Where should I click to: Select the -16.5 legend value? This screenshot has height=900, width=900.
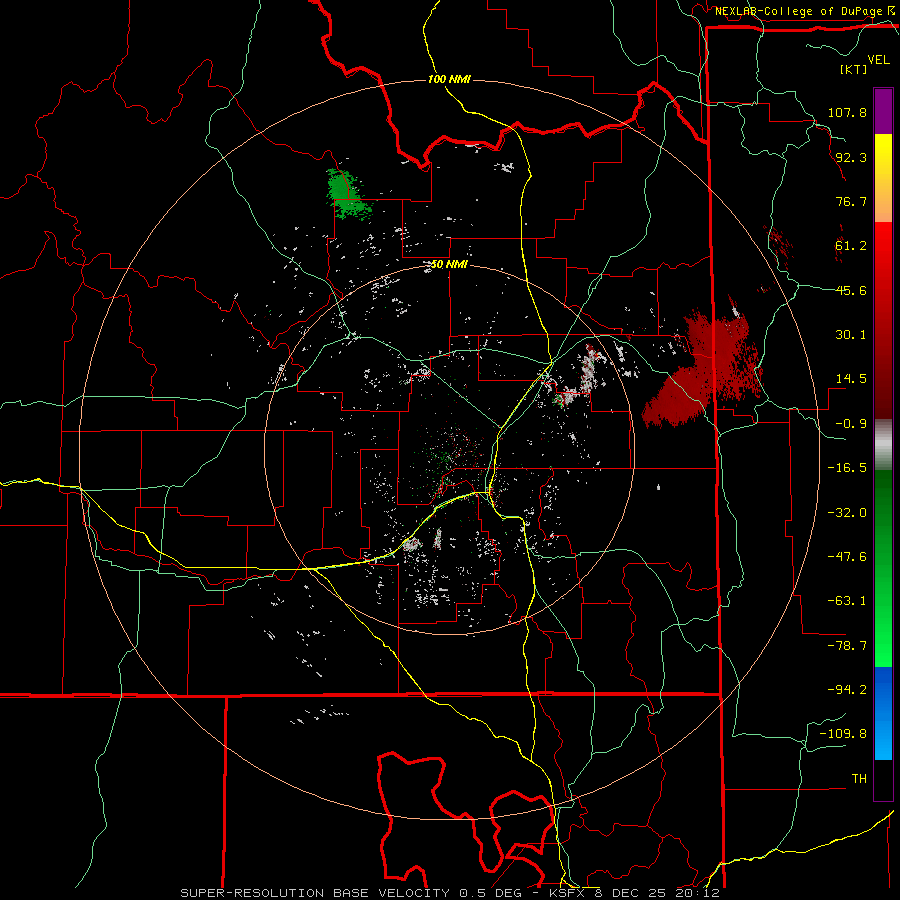(847, 468)
